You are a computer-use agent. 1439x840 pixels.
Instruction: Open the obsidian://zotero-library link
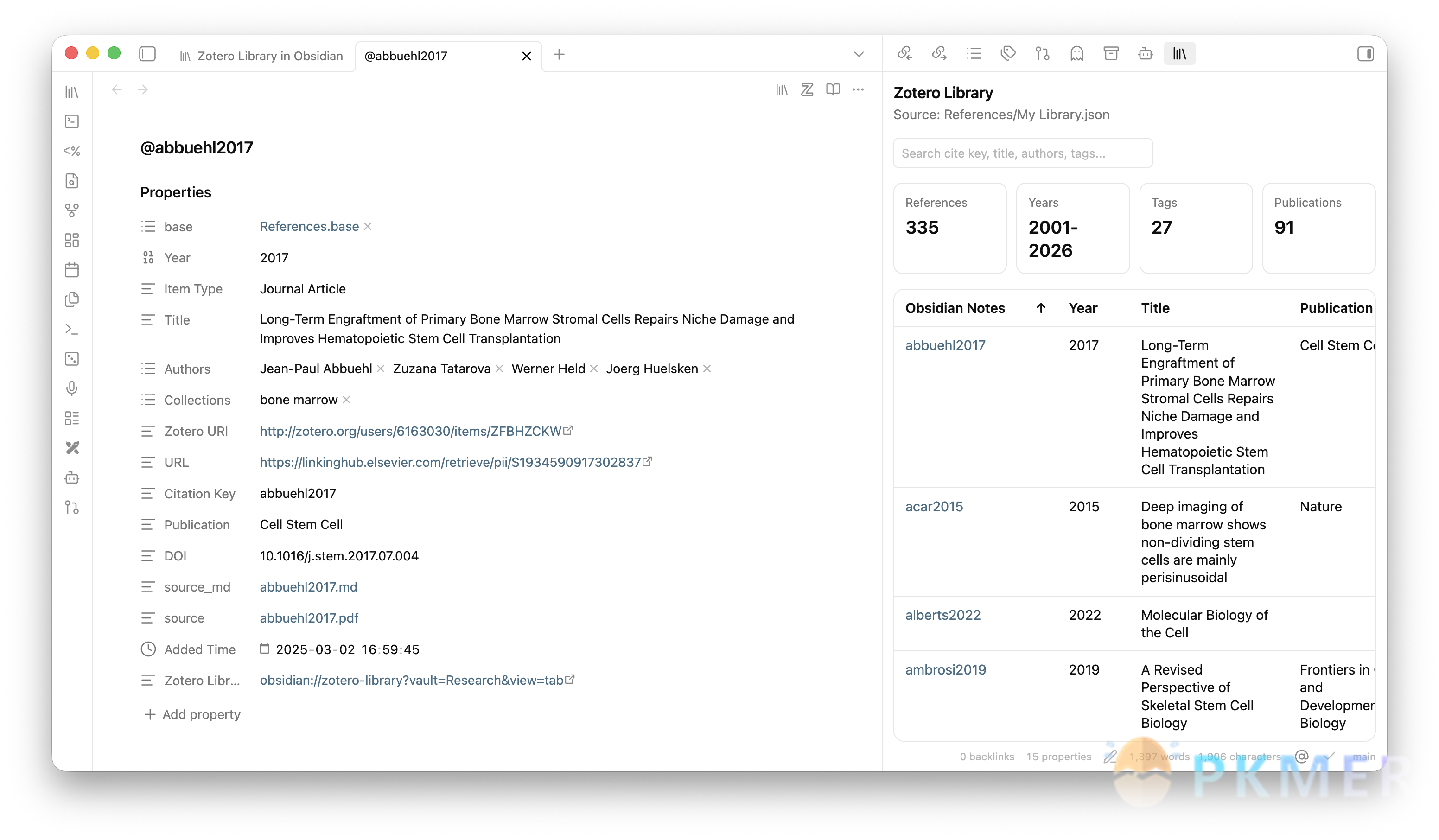[417, 680]
